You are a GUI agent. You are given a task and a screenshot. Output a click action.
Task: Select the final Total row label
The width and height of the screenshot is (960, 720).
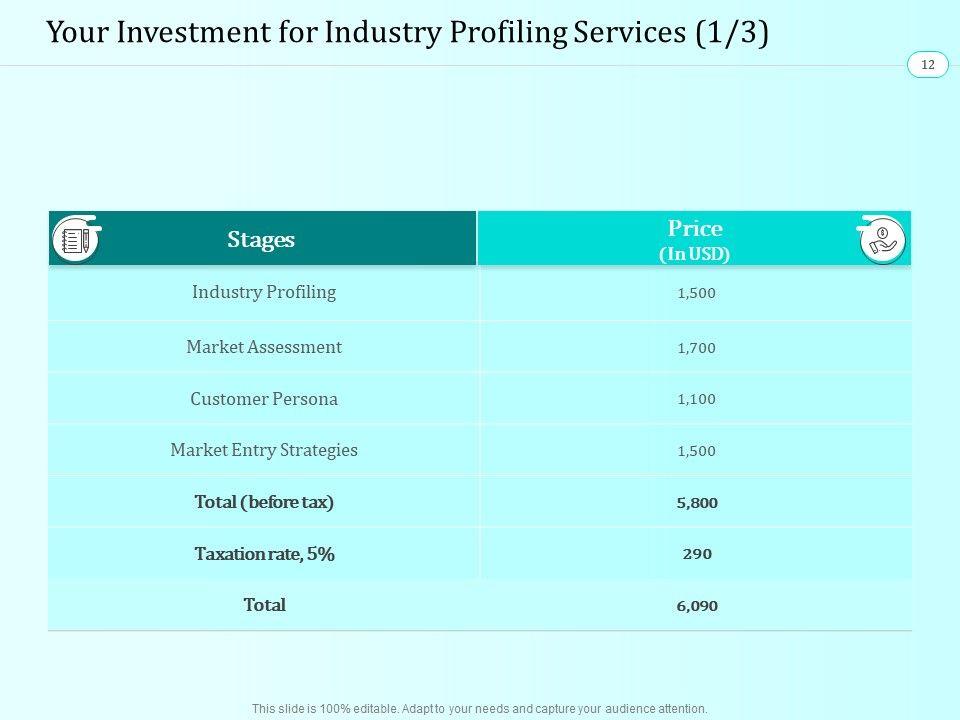tap(264, 605)
